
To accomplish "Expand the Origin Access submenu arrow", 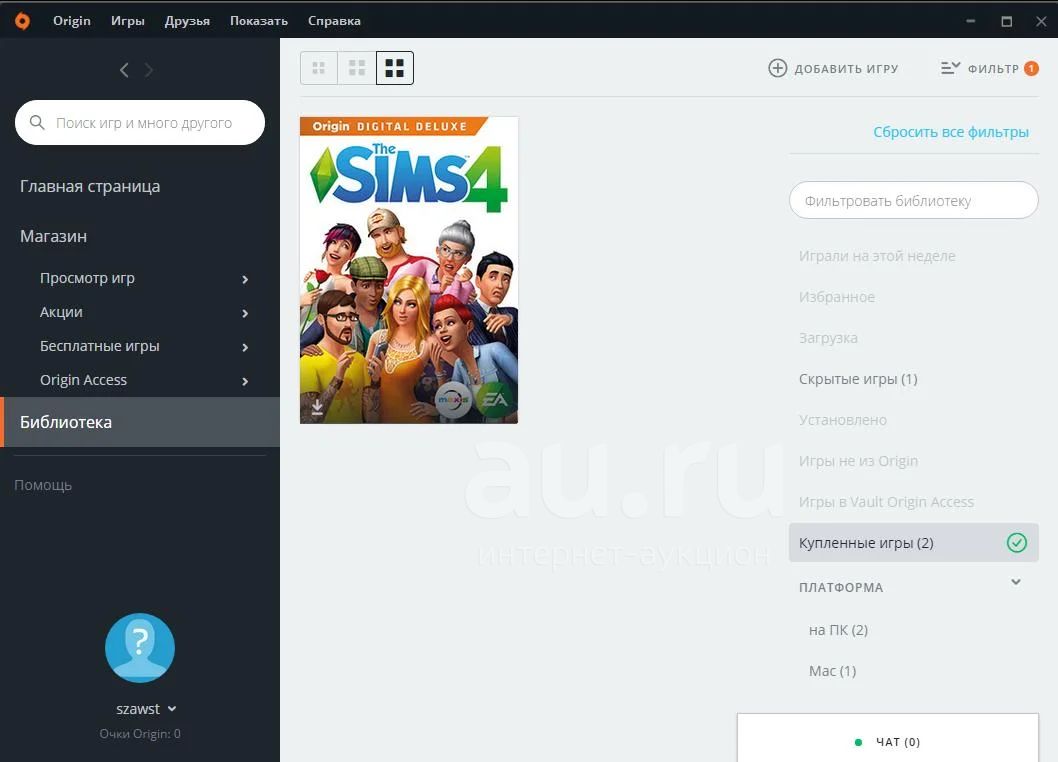I will 245,381.
